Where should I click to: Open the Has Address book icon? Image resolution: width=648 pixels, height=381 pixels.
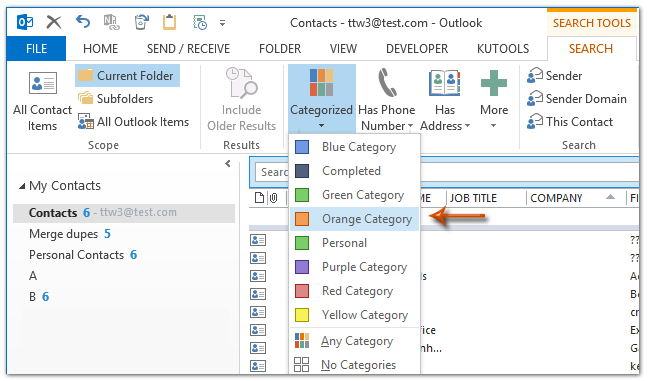click(445, 83)
